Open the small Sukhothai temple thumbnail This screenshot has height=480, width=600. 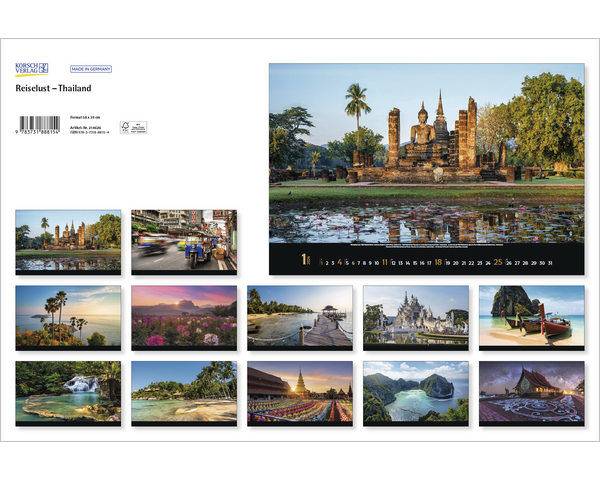tap(68, 240)
